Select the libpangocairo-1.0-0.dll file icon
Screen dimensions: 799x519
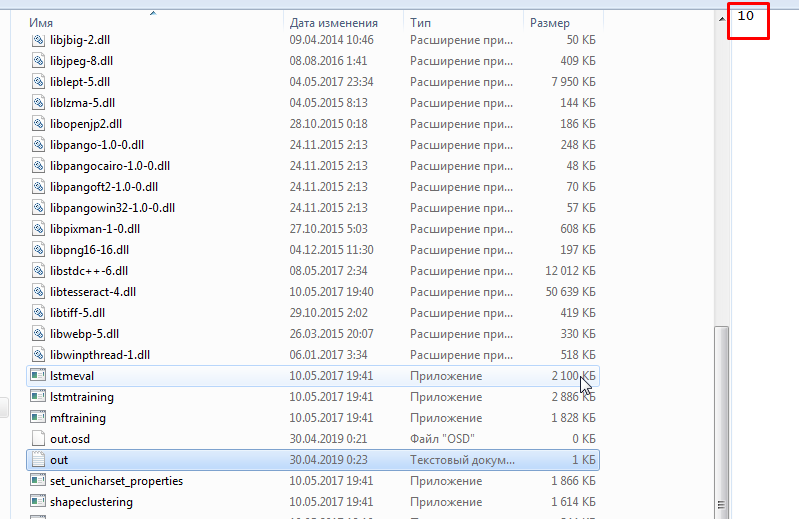(x=38, y=166)
